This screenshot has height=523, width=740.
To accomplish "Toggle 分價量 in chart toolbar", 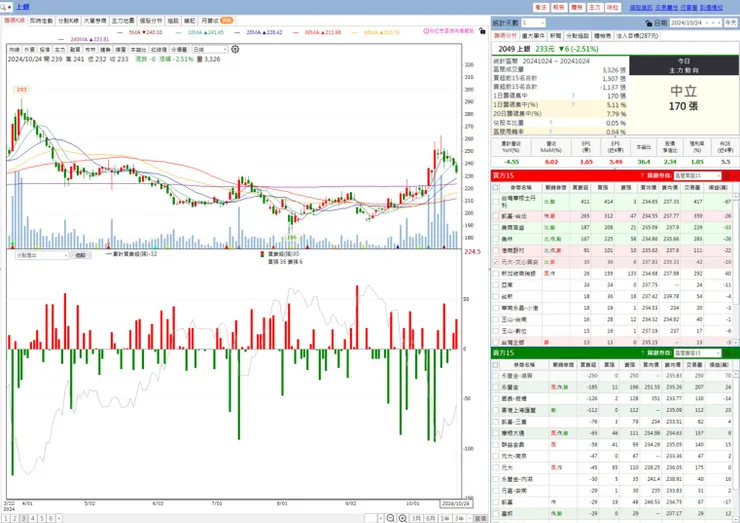I will coord(179,49).
